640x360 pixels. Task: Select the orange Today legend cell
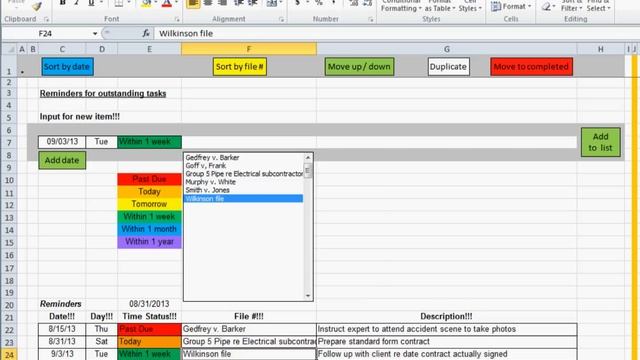click(x=149, y=192)
